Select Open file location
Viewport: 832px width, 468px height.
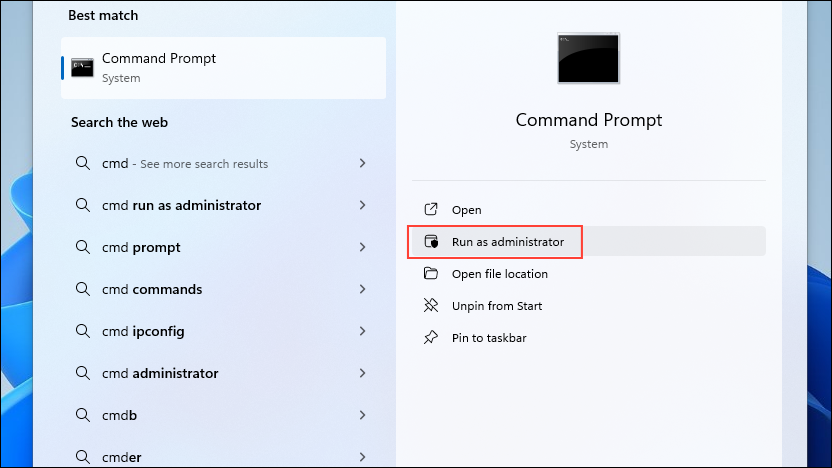click(x=588, y=274)
